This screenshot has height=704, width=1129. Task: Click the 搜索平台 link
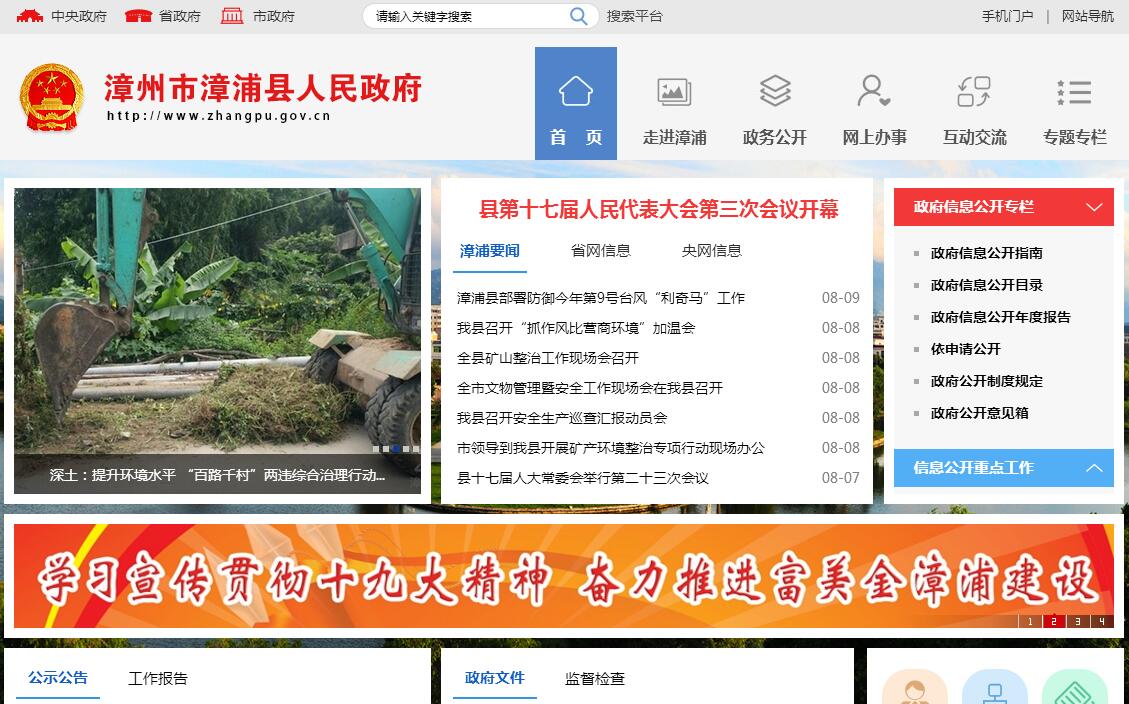tap(634, 16)
